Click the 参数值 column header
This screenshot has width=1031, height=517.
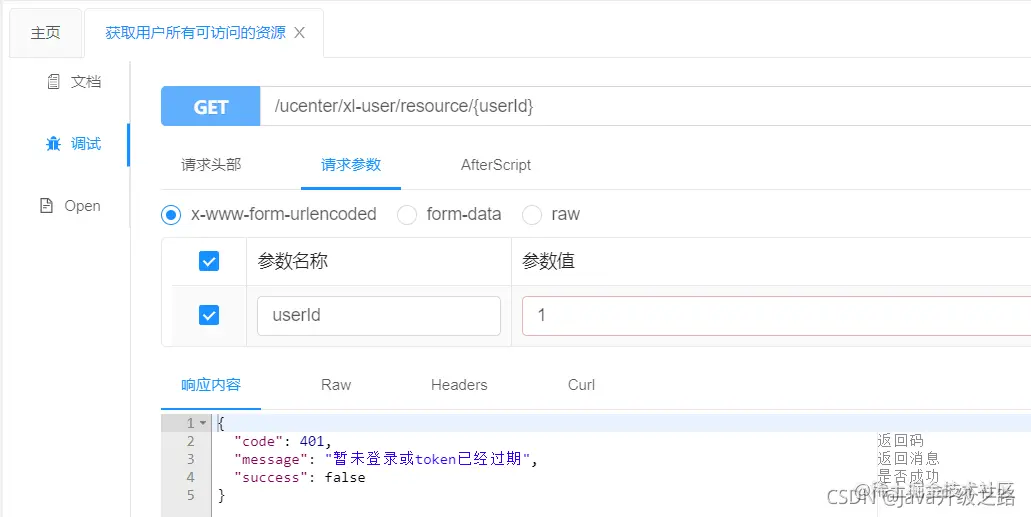point(548,262)
